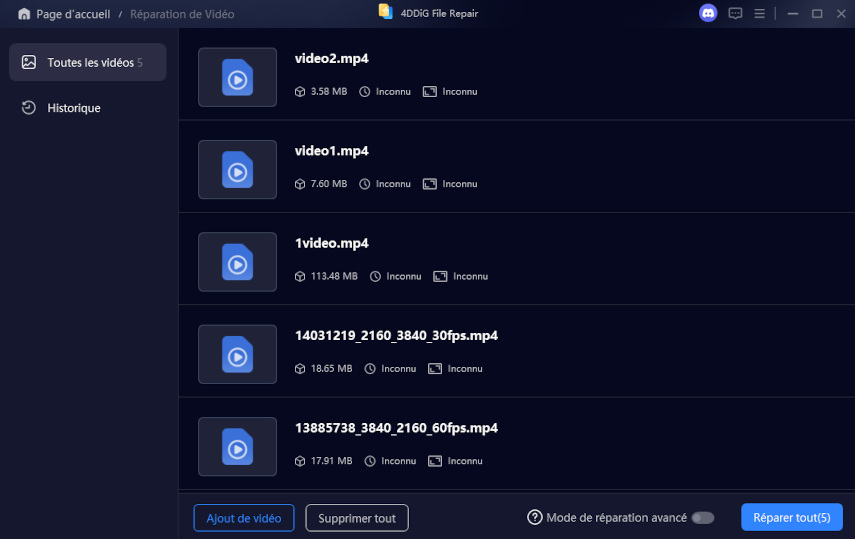Viewport: 855px width, 539px height.
Task: Click the 3.58 MB size value
Action: (x=329, y=92)
